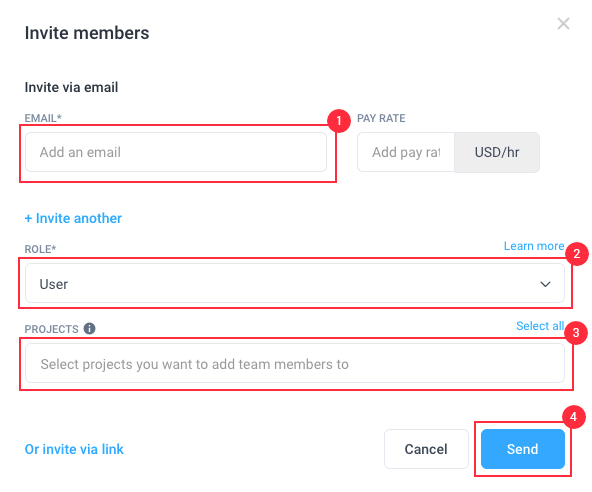Send the invitation with Send button
The image size is (592, 492).
click(x=523, y=449)
